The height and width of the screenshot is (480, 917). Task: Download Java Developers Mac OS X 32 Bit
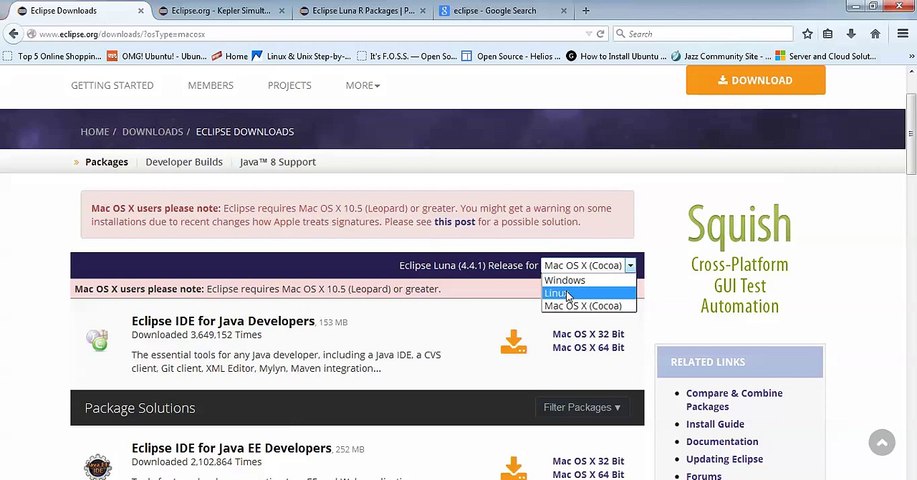coord(588,334)
